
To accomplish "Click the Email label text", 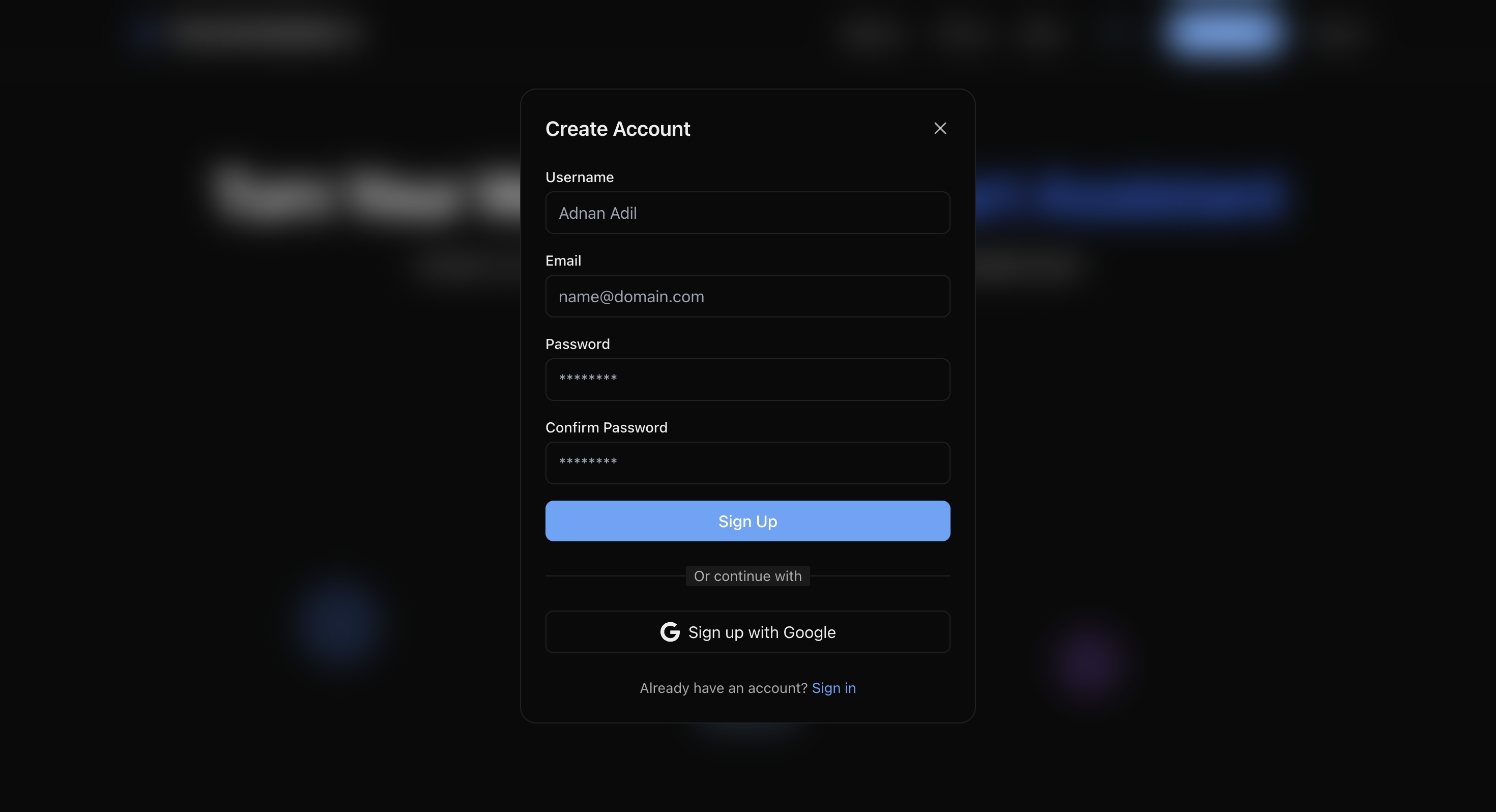I will click(x=563, y=261).
